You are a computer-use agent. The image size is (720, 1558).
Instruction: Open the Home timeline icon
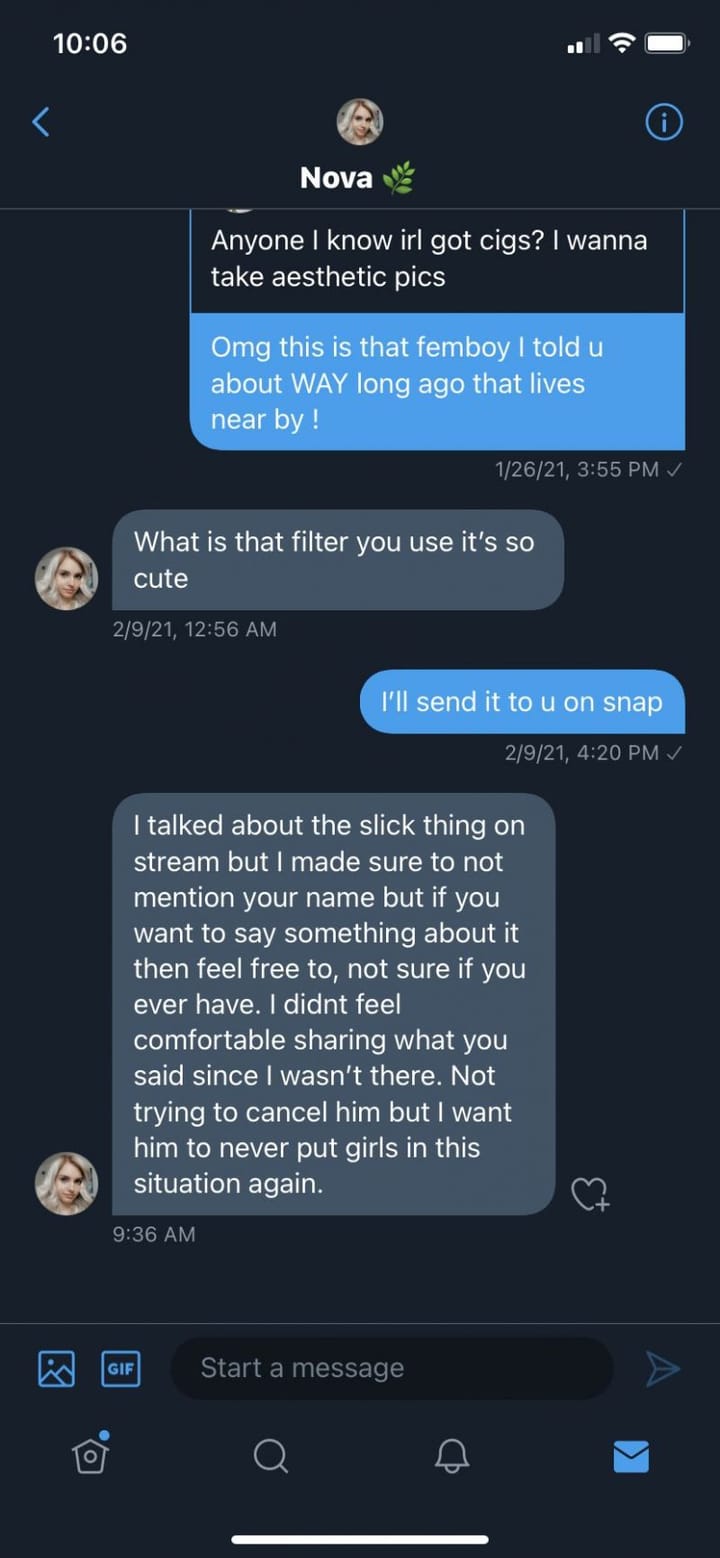point(90,1458)
